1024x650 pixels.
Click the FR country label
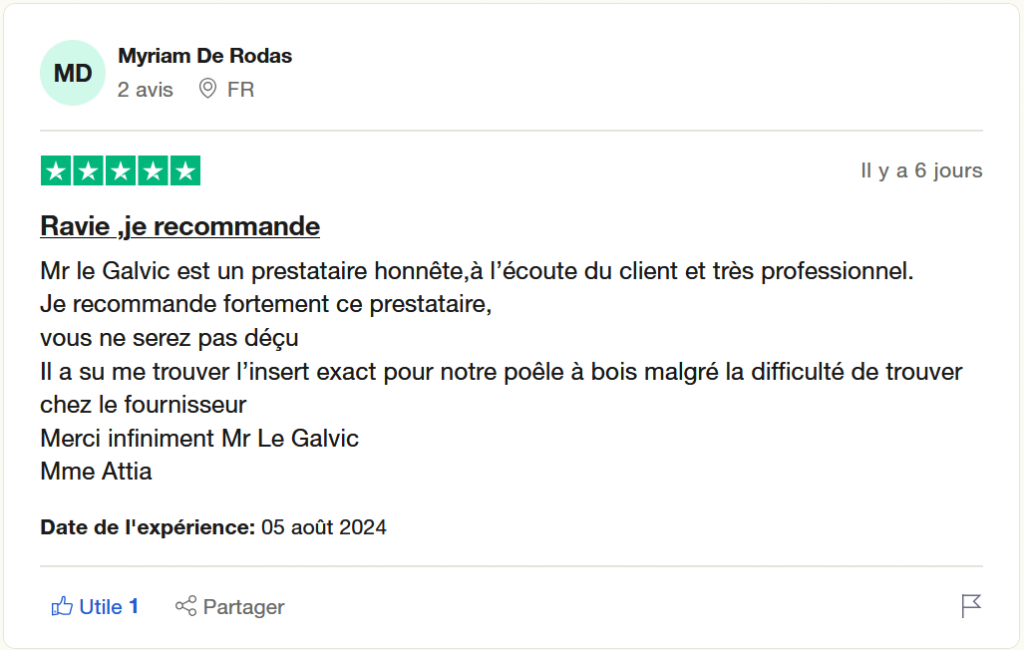point(240,89)
